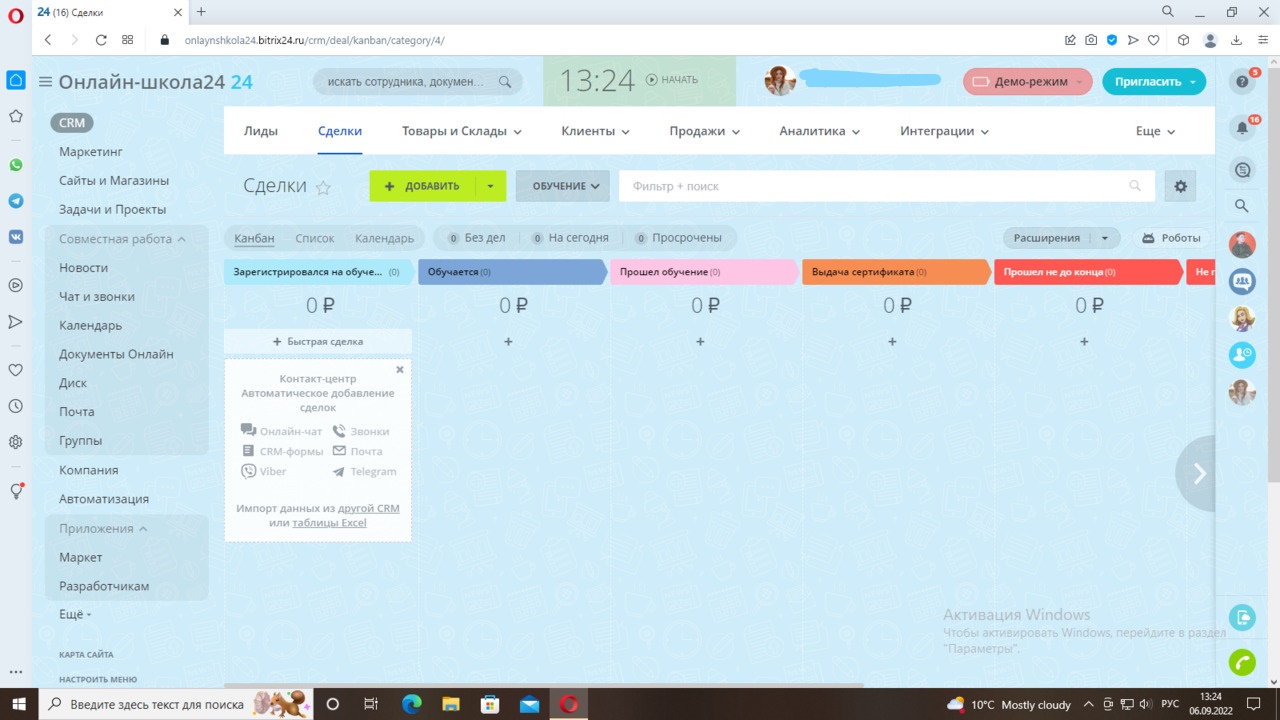This screenshot has width=1280, height=720.
Task: Open VK in the Opera sidebar
Action: 16,237
